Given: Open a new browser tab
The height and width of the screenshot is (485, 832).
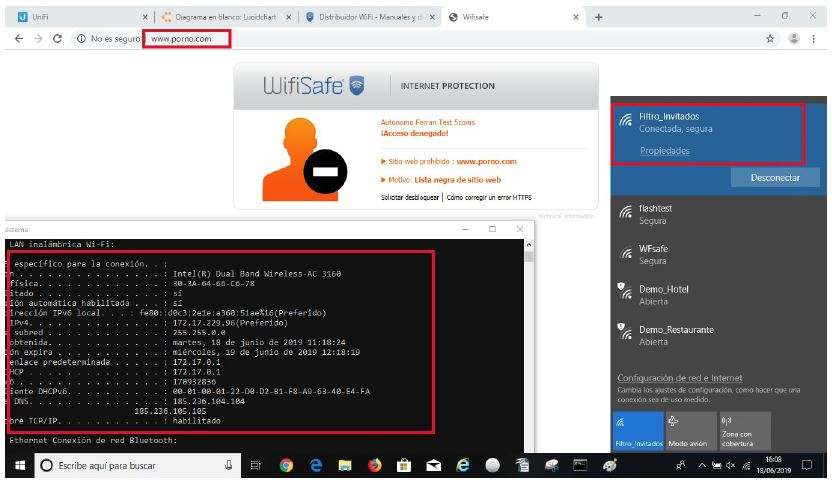Looking at the screenshot, I should coord(599,17).
